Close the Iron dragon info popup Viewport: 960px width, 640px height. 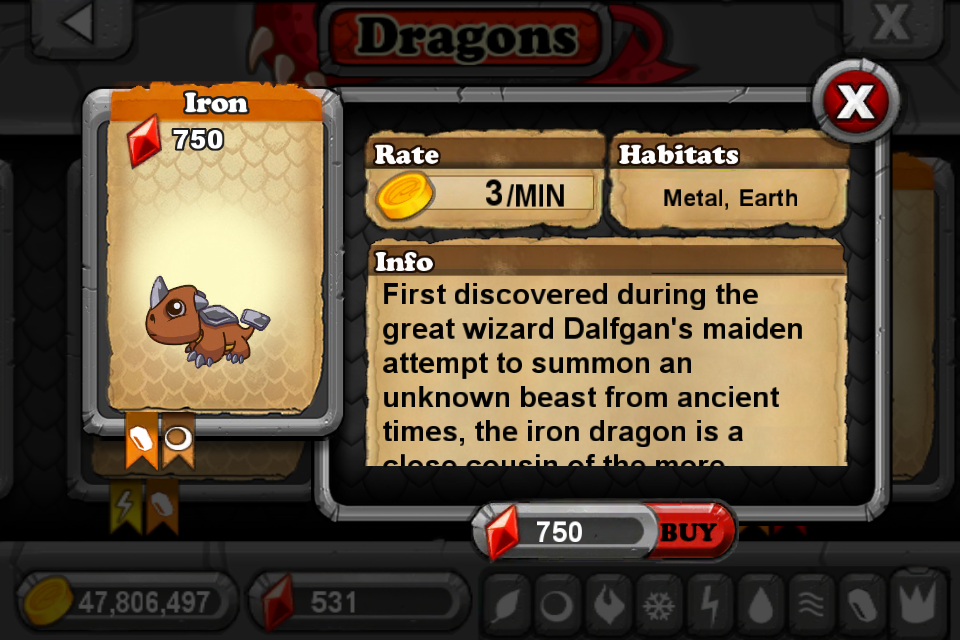coord(856,101)
